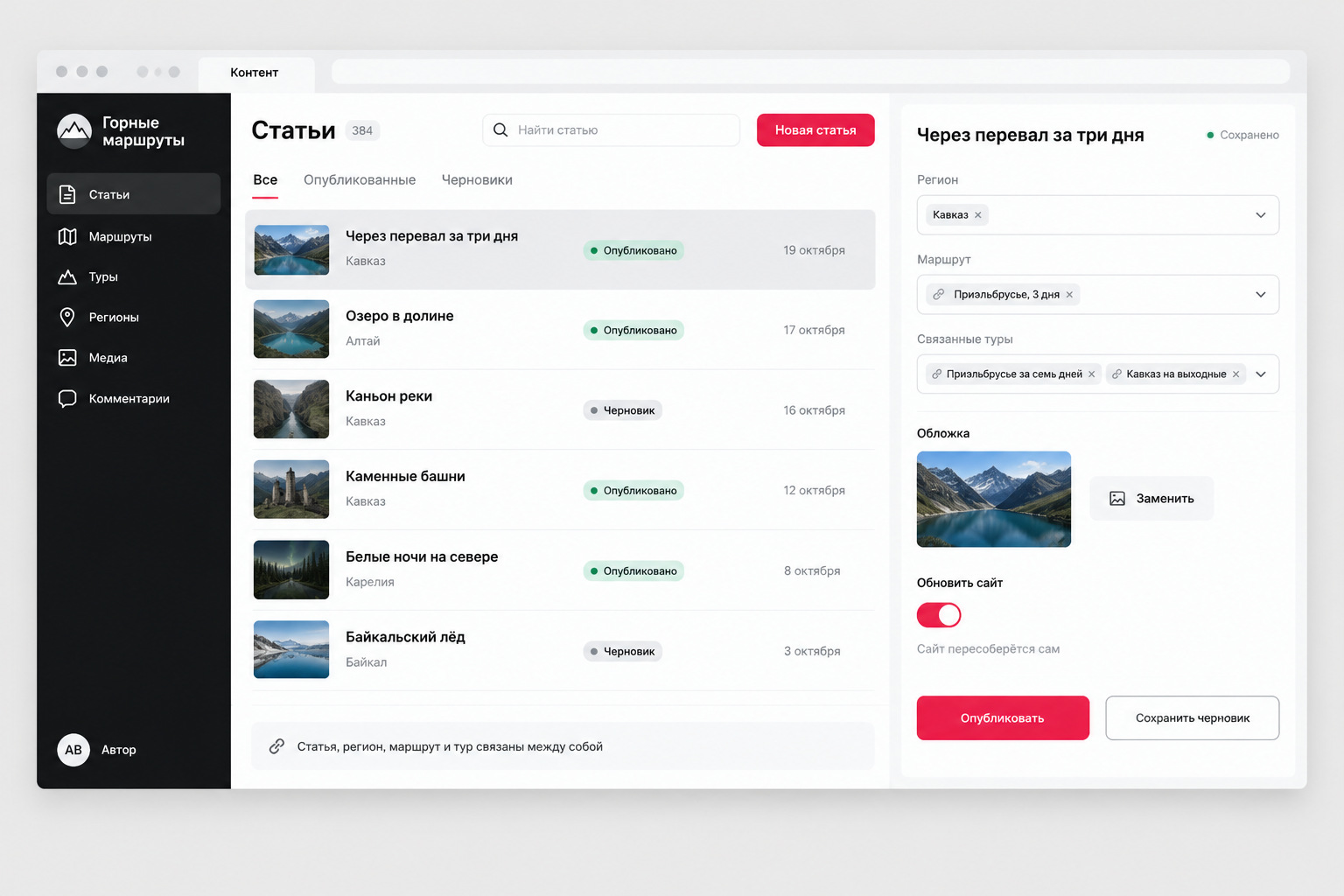Switch to the Черновики tab
This screenshot has height=896, width=1344.
(x=477, y=180)
